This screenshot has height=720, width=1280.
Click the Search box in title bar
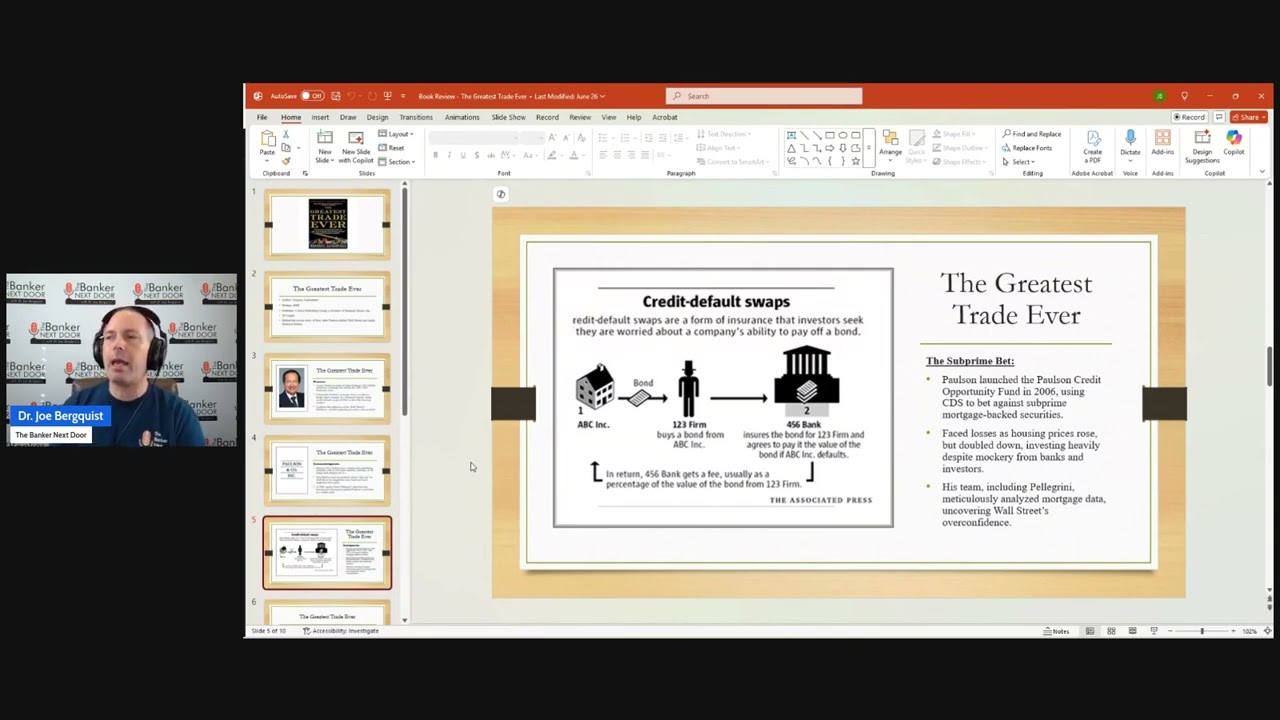coord(764,96)
